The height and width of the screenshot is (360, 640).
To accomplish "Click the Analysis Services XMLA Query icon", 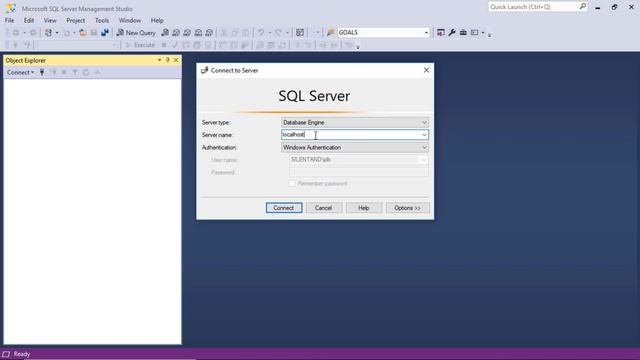I will 198,33.
